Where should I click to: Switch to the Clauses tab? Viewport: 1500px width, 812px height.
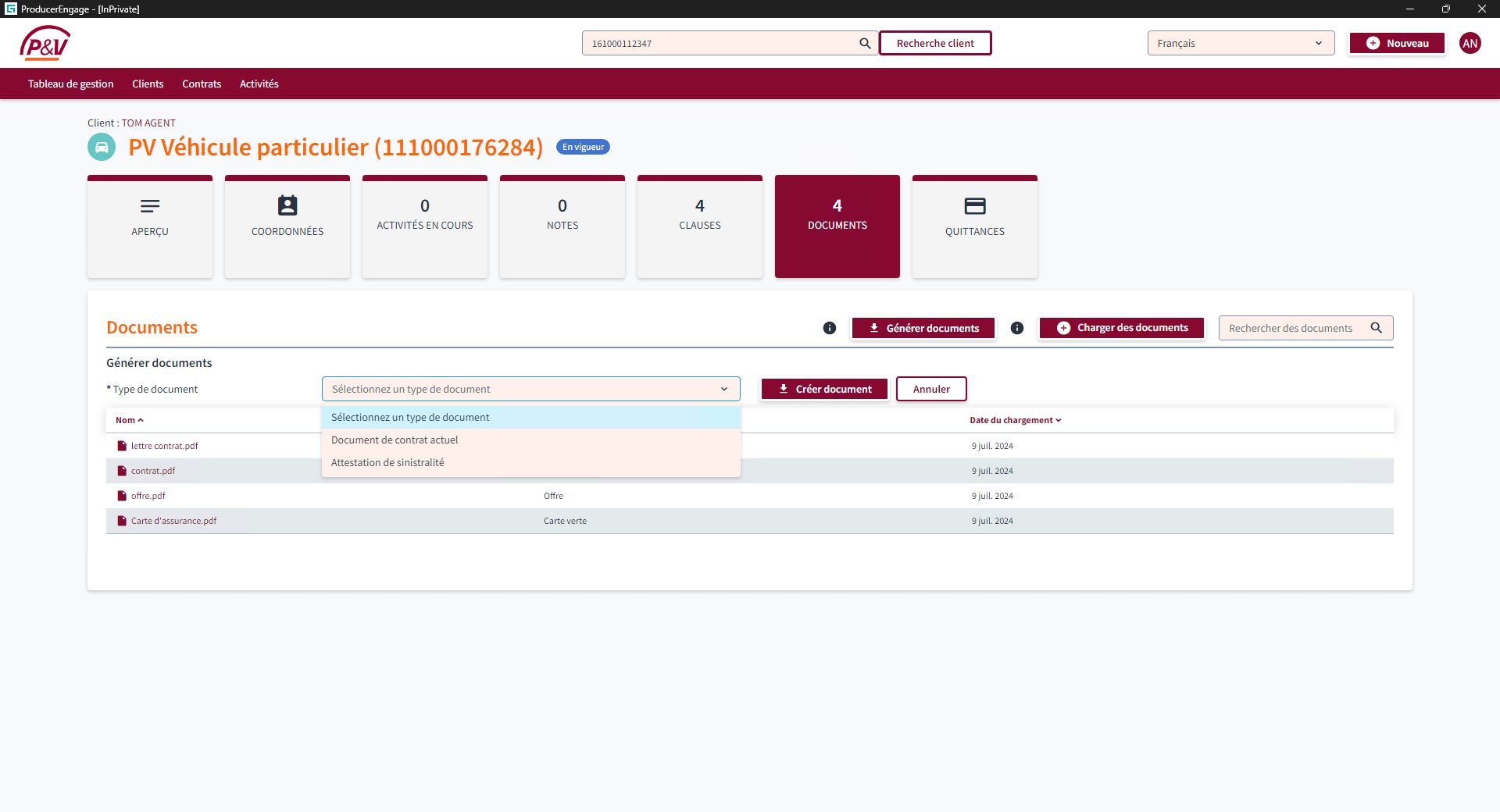[x=700, y=226]
